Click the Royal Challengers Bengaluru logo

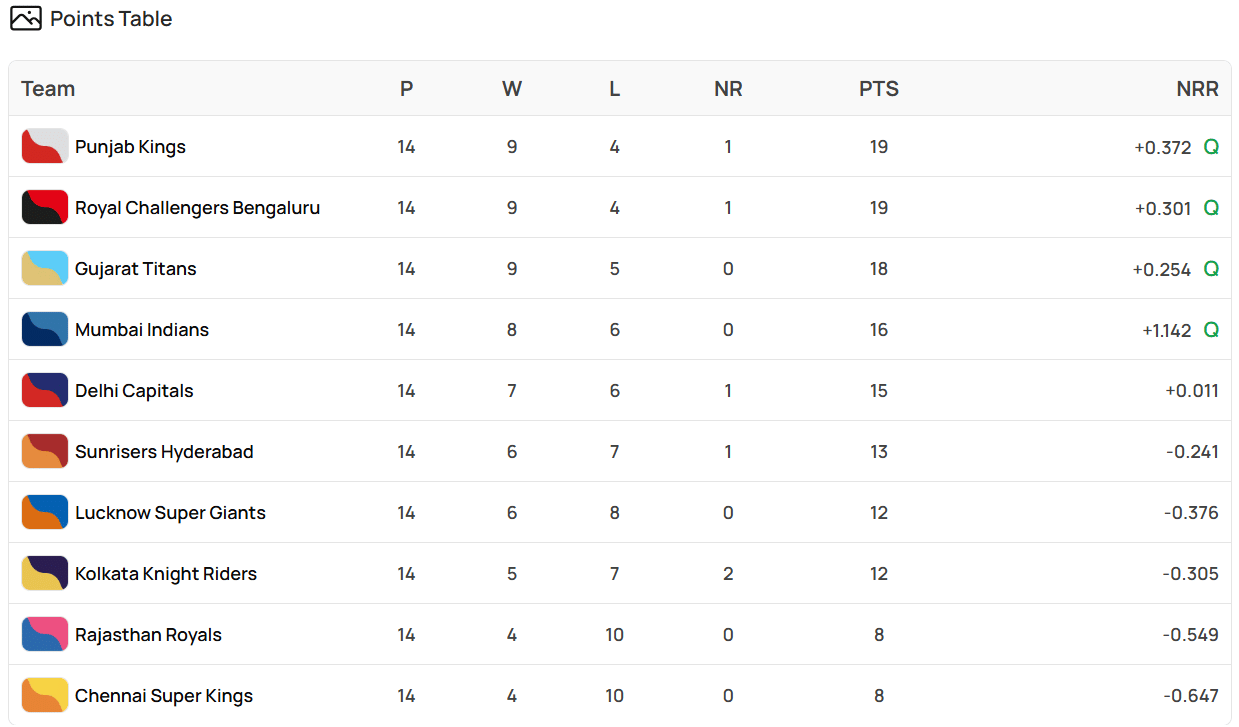(45, 207)
